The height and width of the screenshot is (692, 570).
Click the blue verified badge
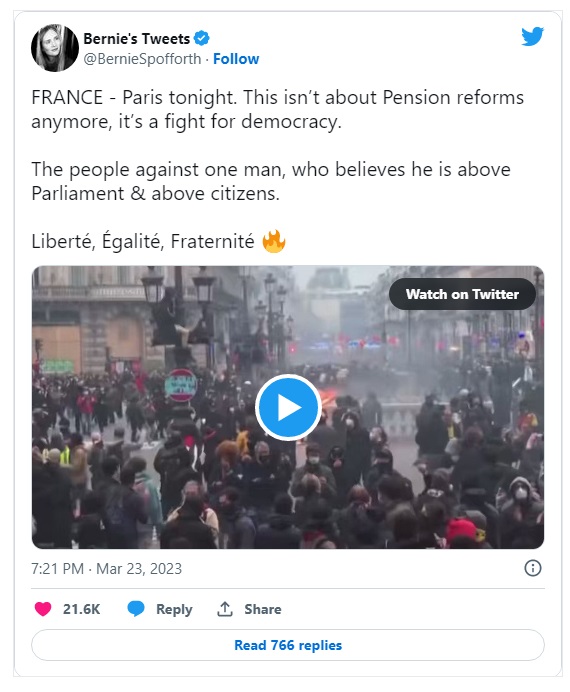tap(202, 38)
